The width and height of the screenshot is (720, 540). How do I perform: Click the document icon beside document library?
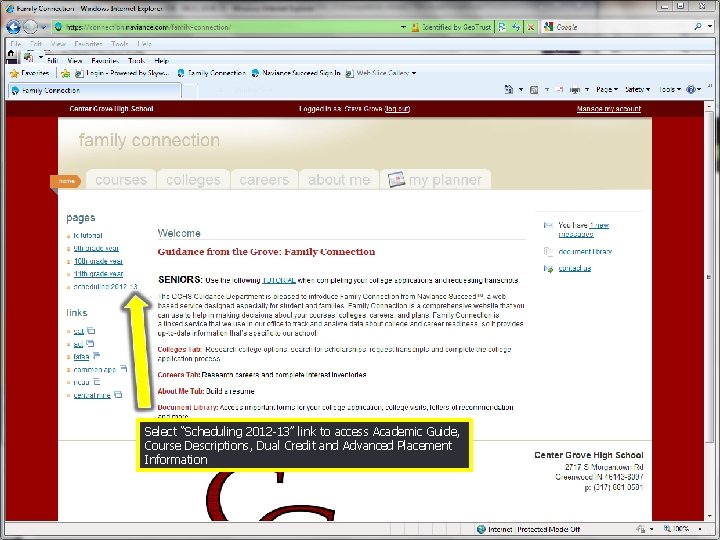pyautogui.click(x=548, y=251)
